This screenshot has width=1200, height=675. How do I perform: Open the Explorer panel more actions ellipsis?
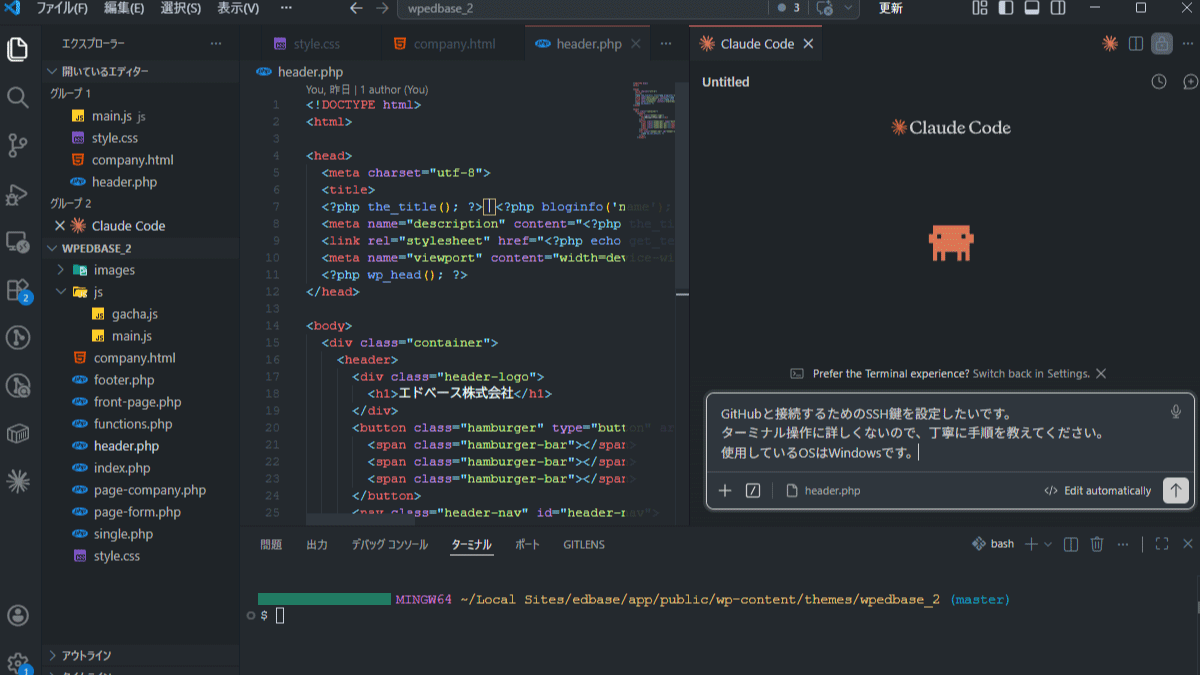(x=216, y=44)
